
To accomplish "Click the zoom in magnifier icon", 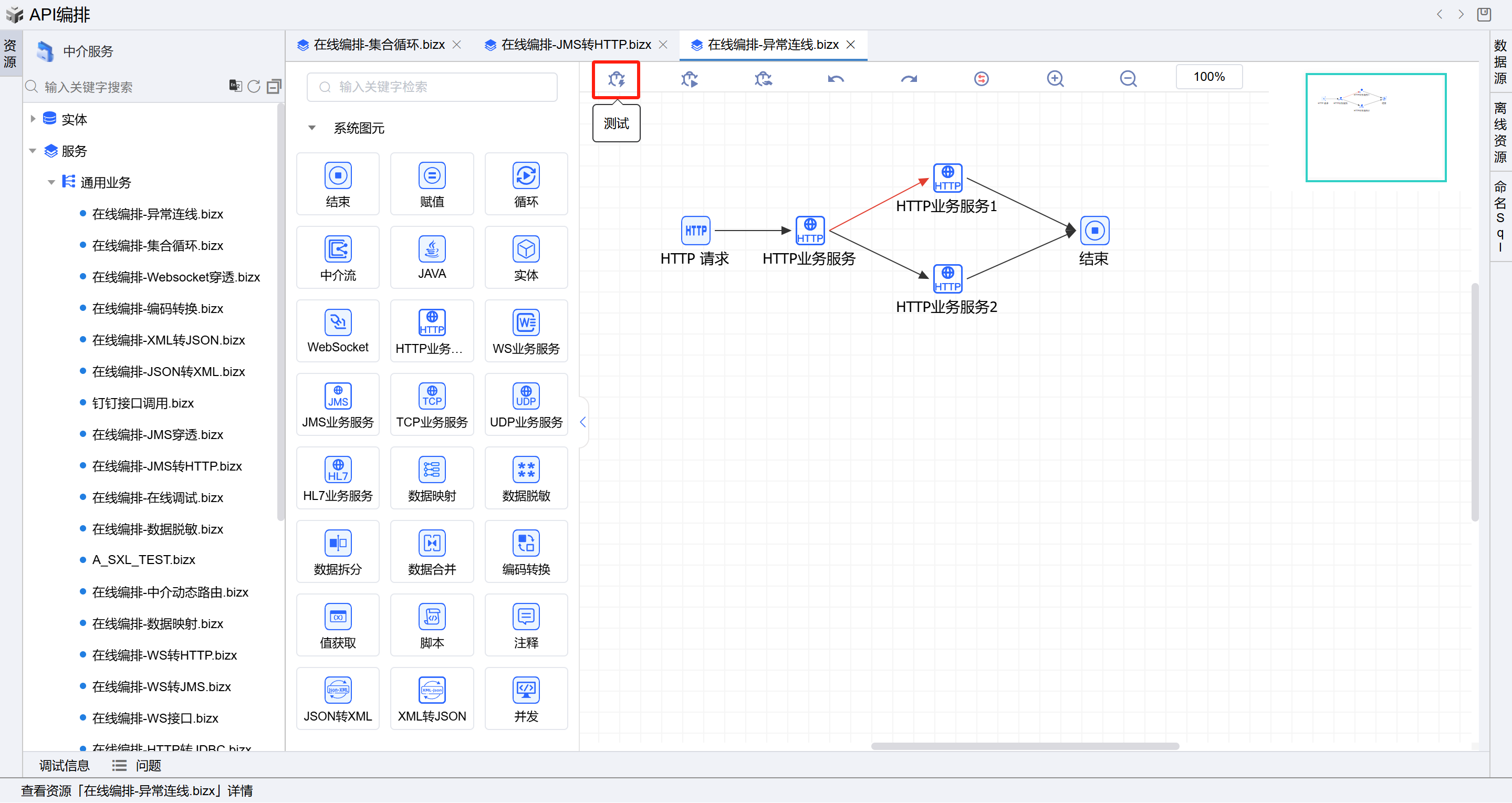I will 1055,79.
